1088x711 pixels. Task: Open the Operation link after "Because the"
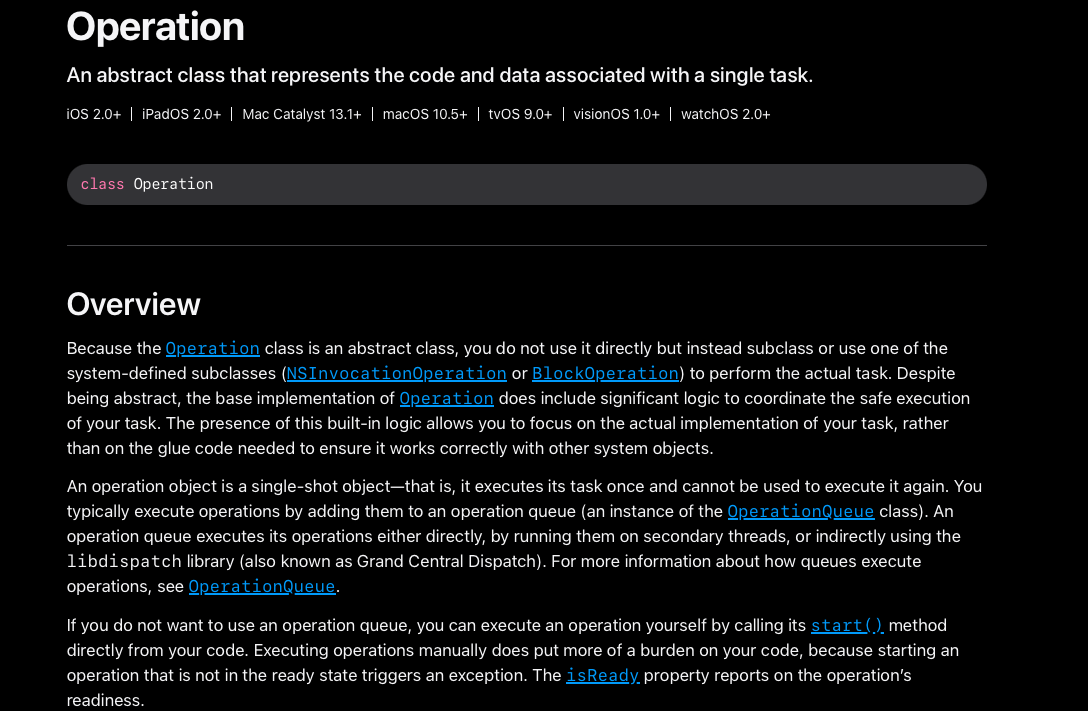(212, 349)
